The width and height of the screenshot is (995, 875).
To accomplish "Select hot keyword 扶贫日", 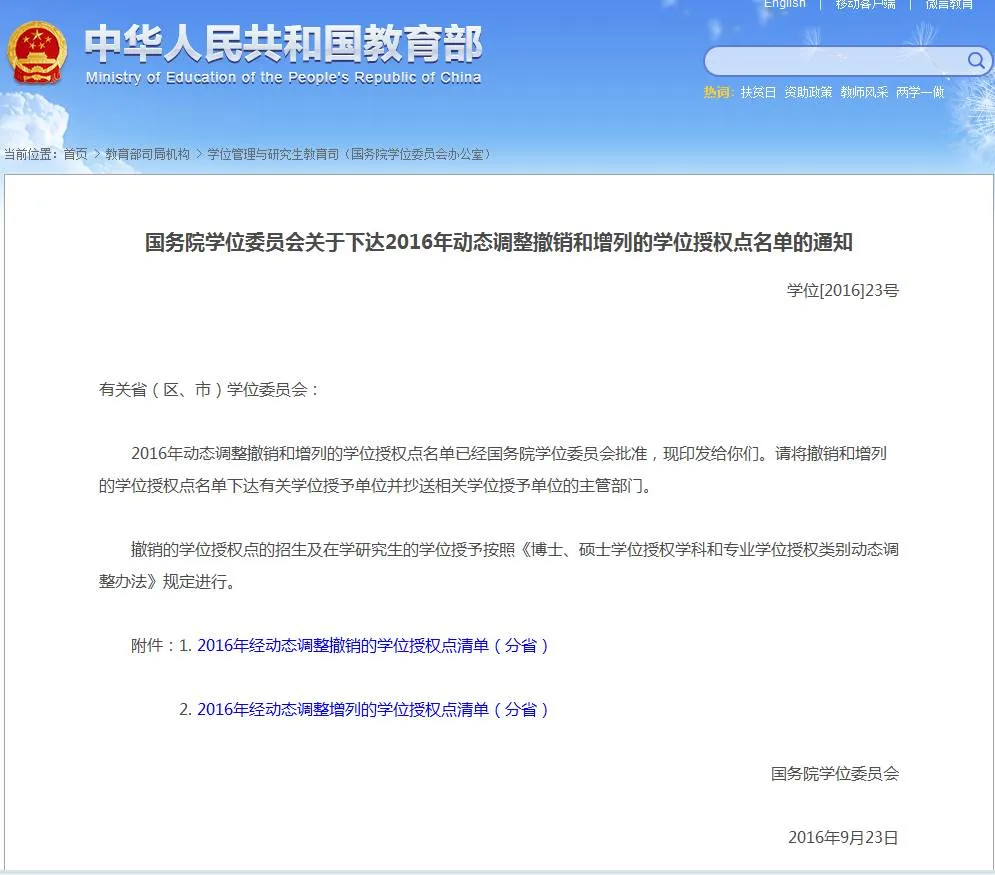I will (758, 93).
